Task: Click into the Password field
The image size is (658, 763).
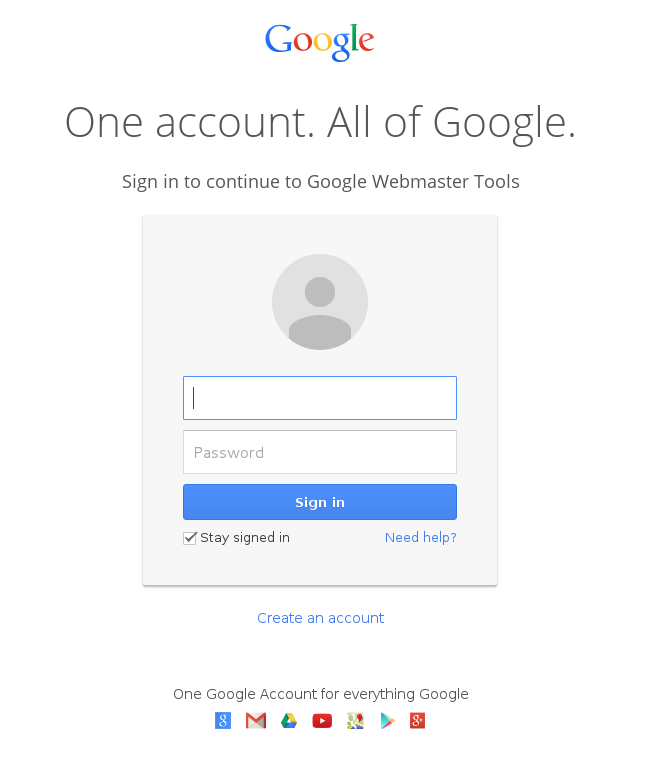Action: pos(320,452)
